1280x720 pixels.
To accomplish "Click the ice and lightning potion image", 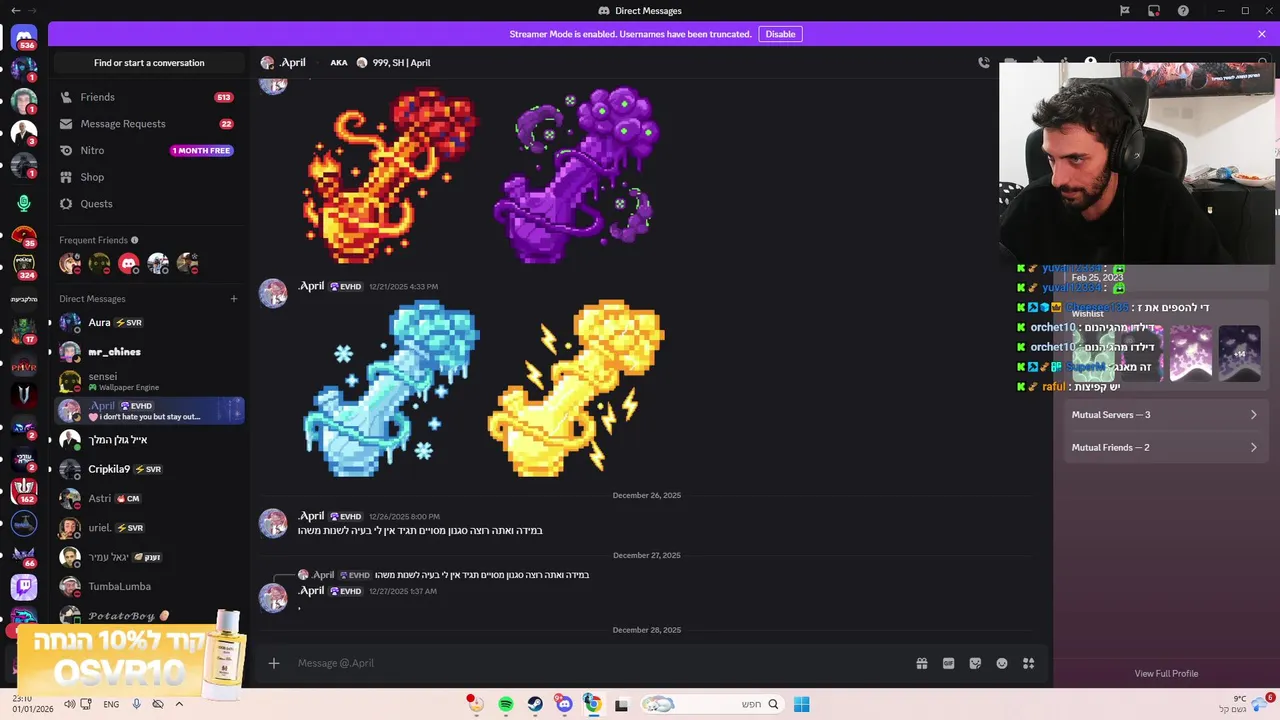I will pyautogui.click(x=483, y=389).
